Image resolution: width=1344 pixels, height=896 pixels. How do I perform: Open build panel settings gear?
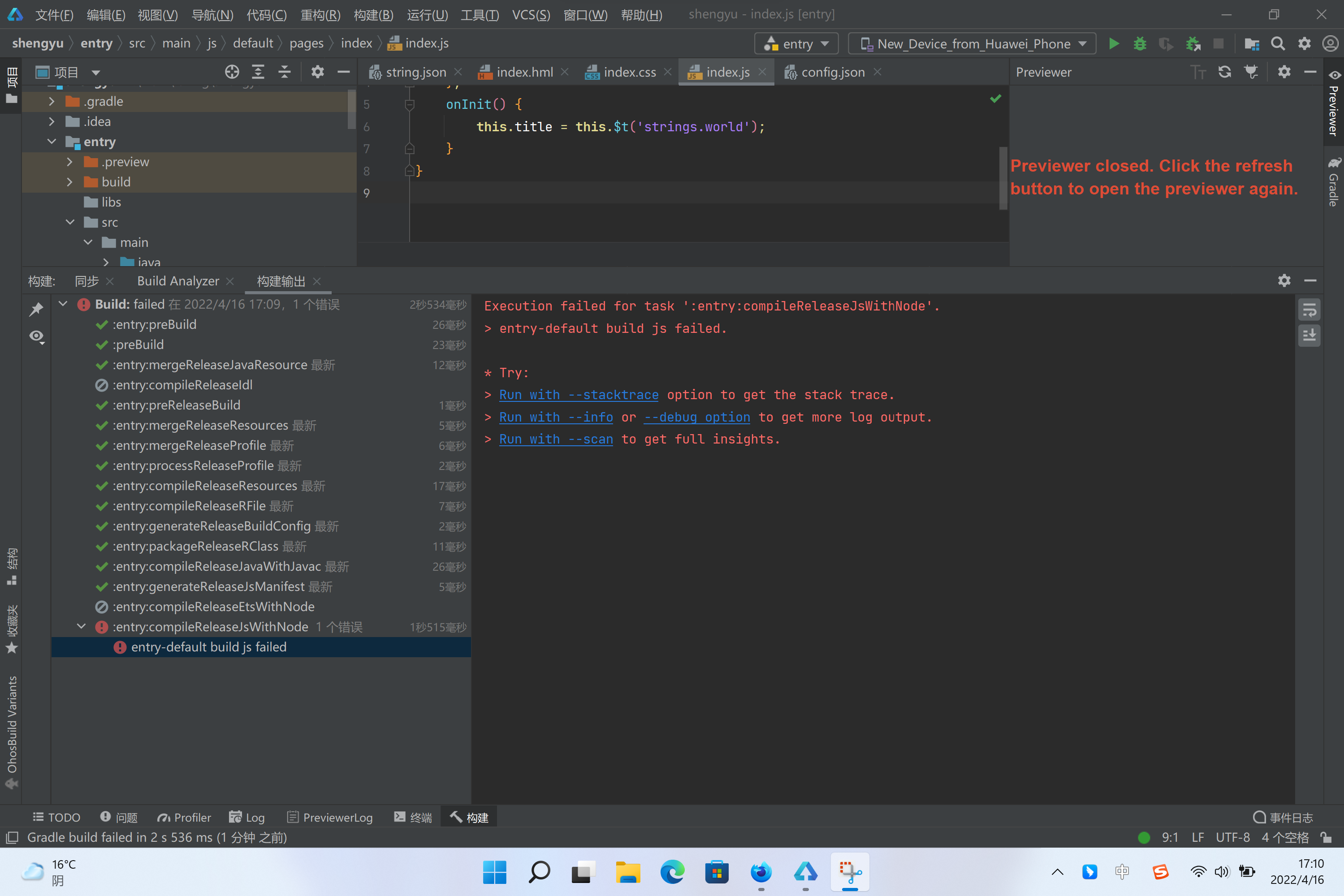coord(1284,280)
